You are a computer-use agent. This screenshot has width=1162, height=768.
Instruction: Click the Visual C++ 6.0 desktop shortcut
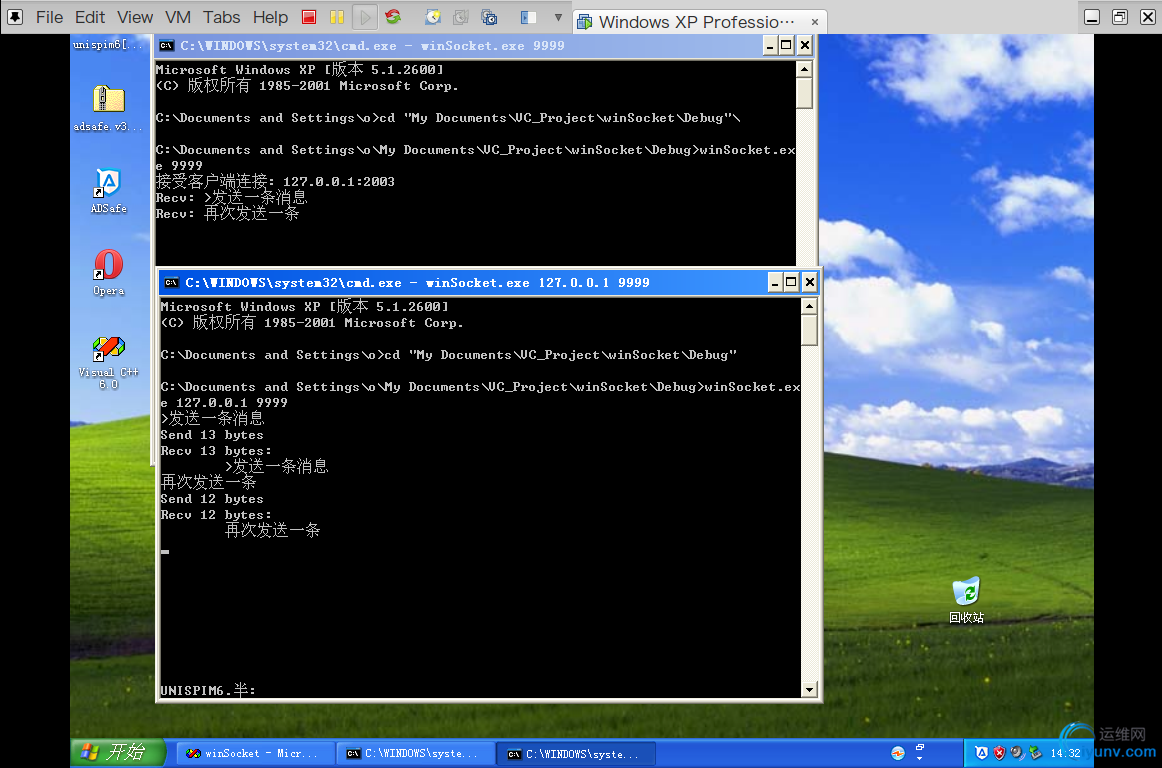point(109,362)
